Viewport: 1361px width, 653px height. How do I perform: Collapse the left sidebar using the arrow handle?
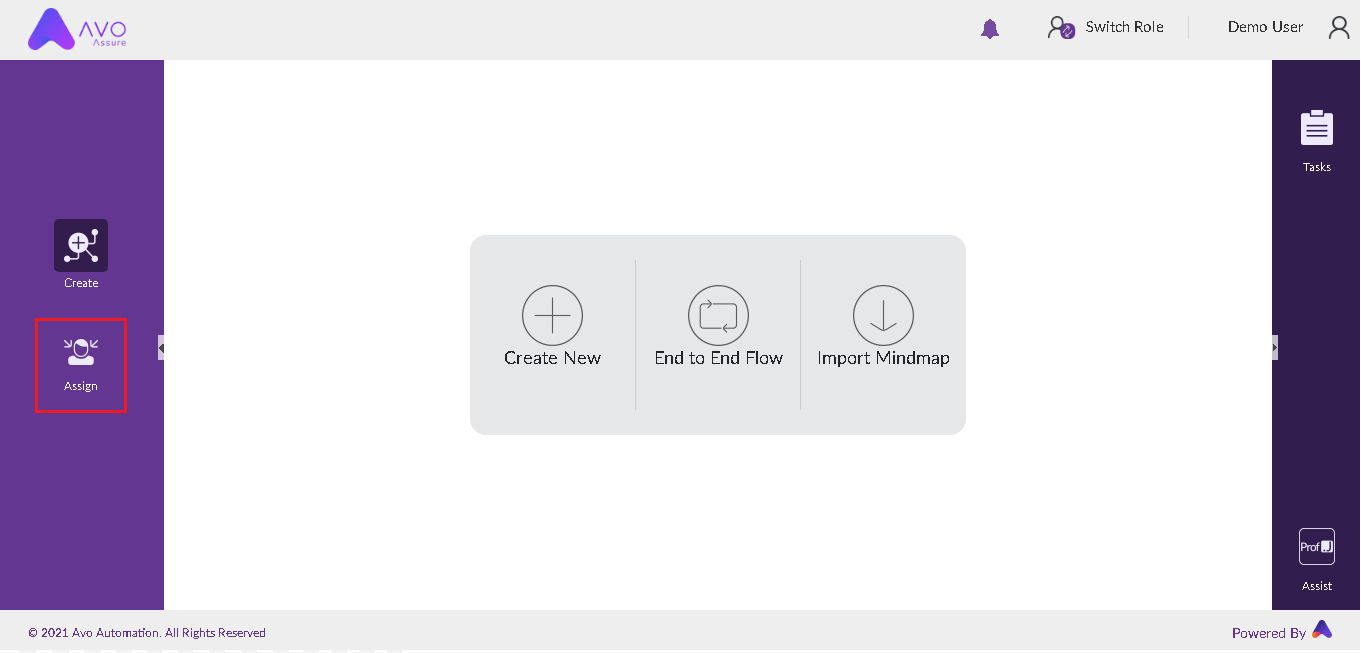pyautogui.click(x=161, y=347)
